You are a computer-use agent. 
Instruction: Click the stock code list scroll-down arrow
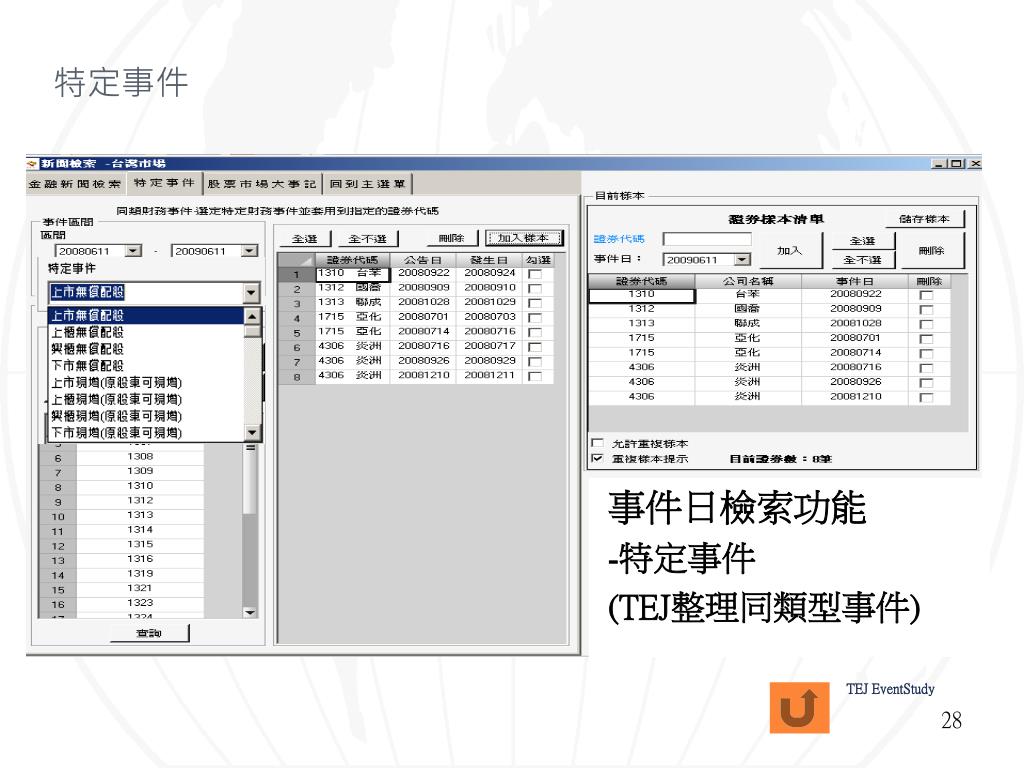pyautogui.click(x=250, y=612)
